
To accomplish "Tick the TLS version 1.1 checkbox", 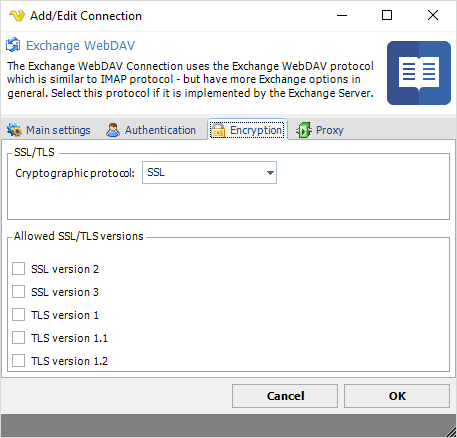I will (18, 338).
